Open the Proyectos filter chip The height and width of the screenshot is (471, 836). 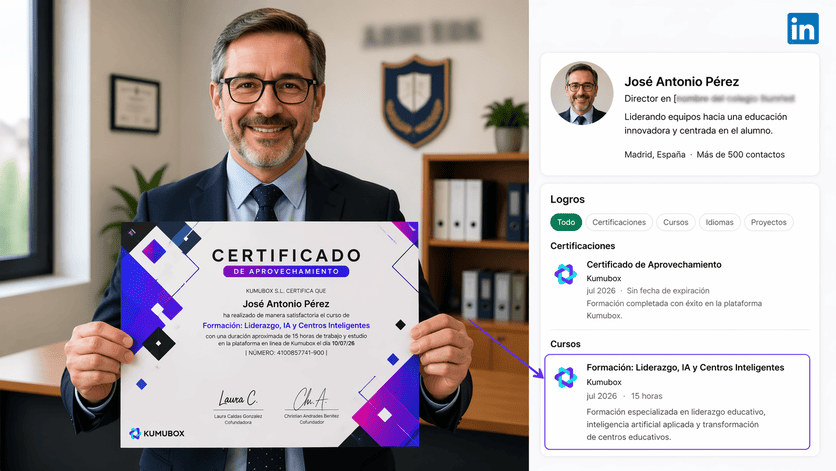768,222
